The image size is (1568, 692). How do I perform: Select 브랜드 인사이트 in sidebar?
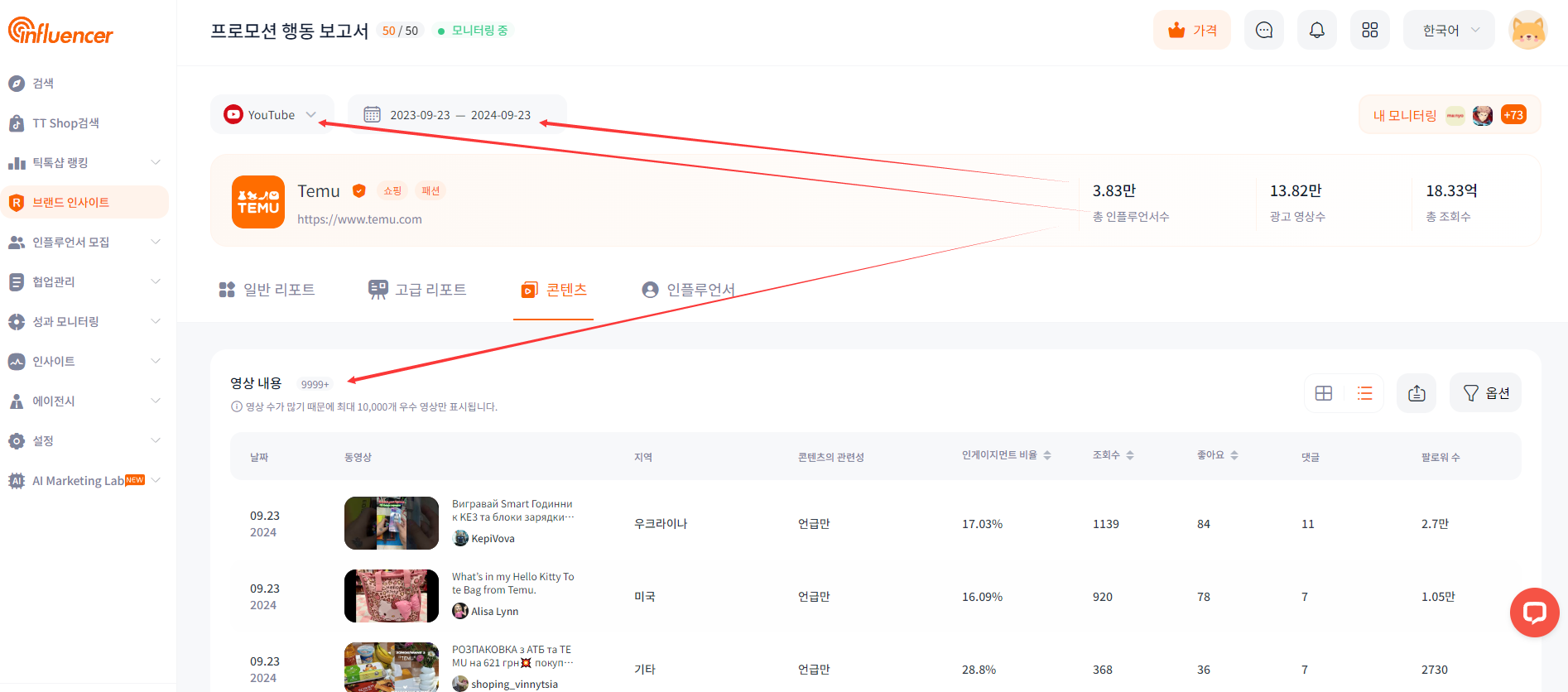coord(86,202)
